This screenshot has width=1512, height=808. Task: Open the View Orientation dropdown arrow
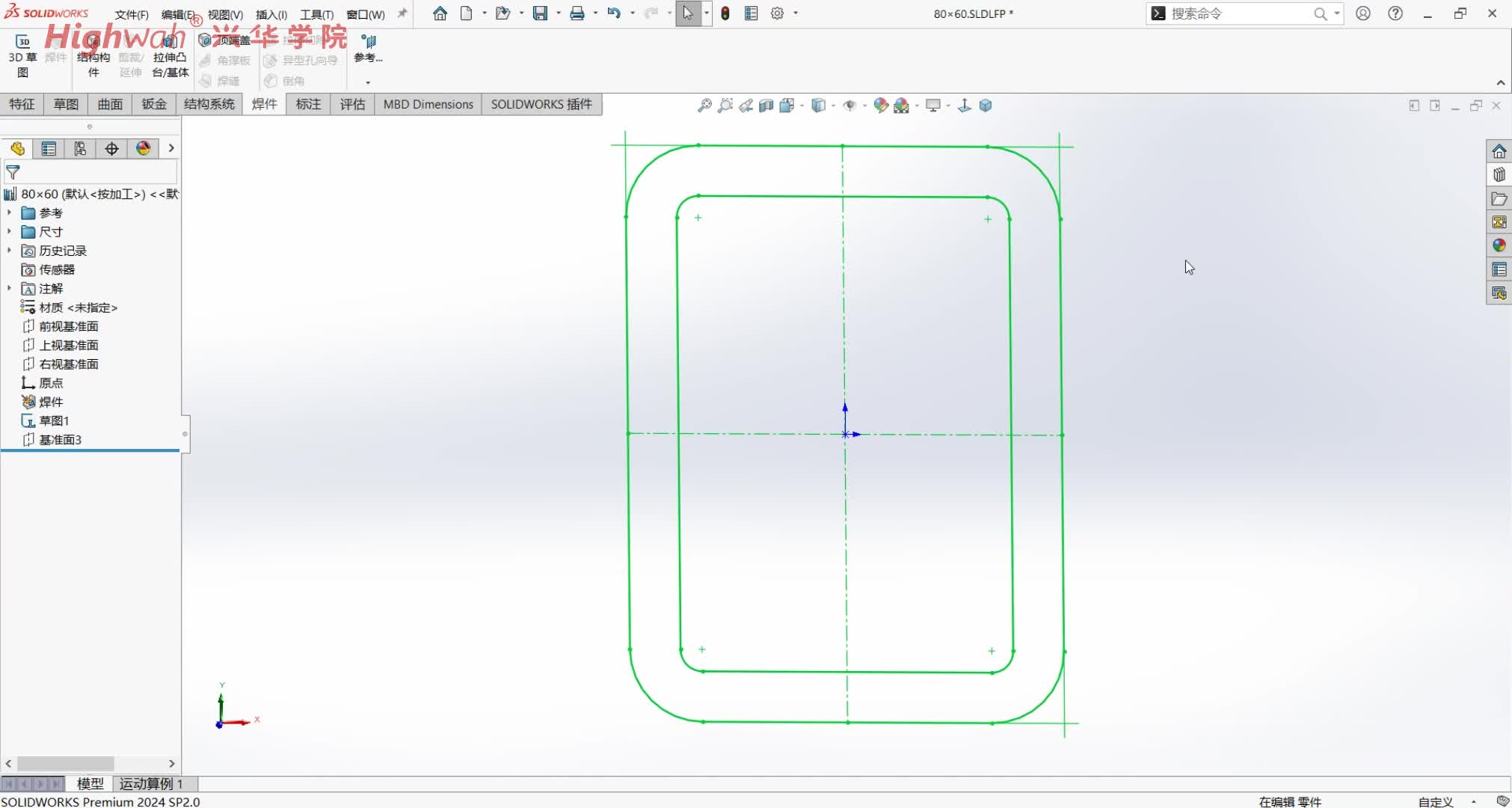point(802,105)
